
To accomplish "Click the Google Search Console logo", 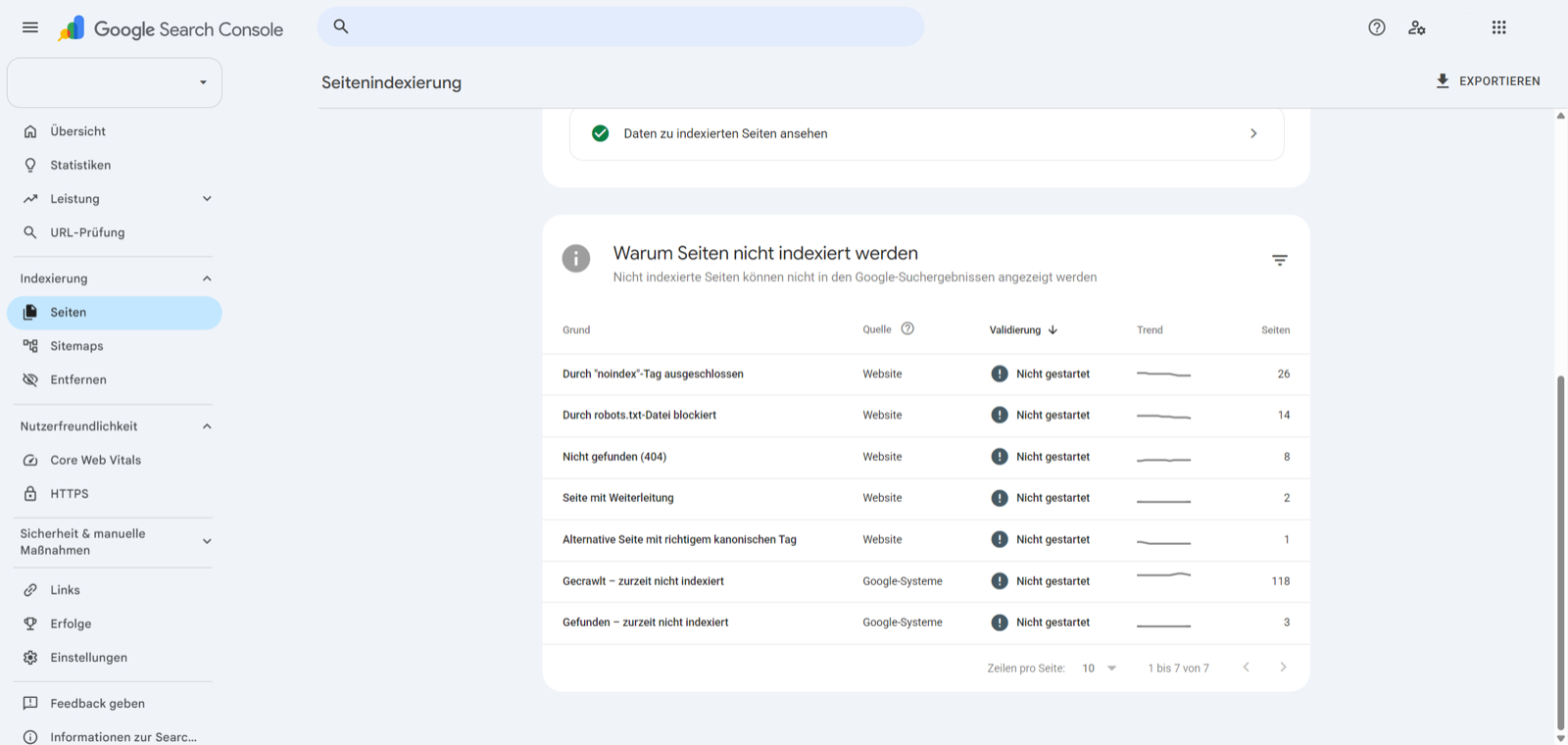I will click(x=171, y=29).
